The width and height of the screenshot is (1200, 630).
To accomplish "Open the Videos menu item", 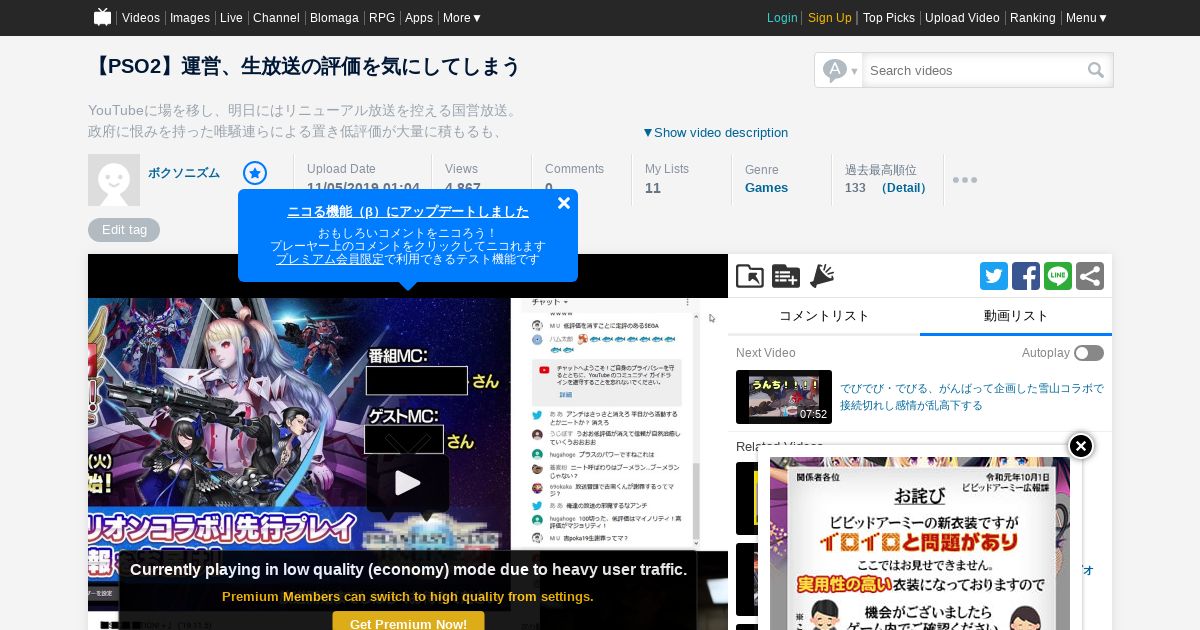I will pyautogui.click(x=141, y=18).
